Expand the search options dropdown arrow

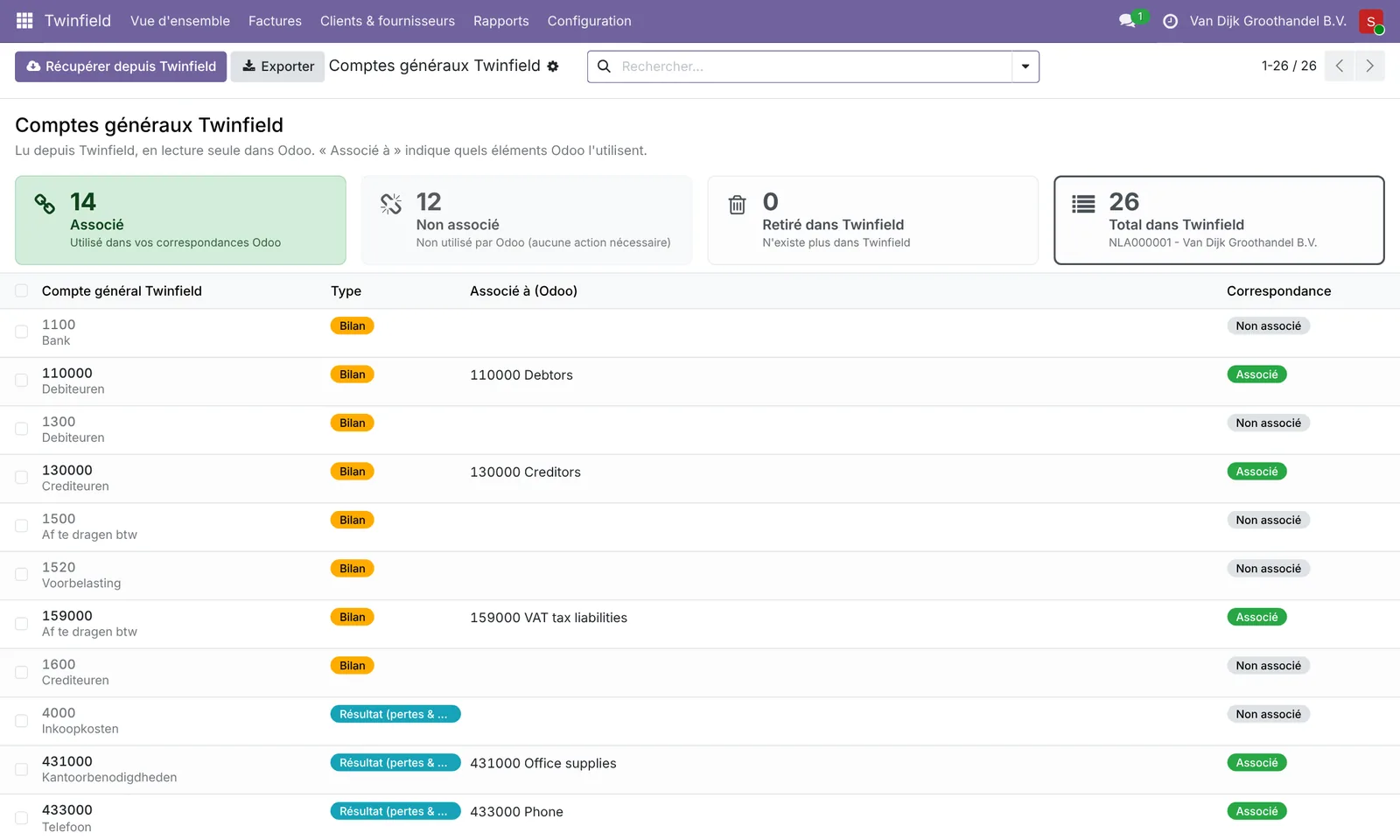point(1025,66)
